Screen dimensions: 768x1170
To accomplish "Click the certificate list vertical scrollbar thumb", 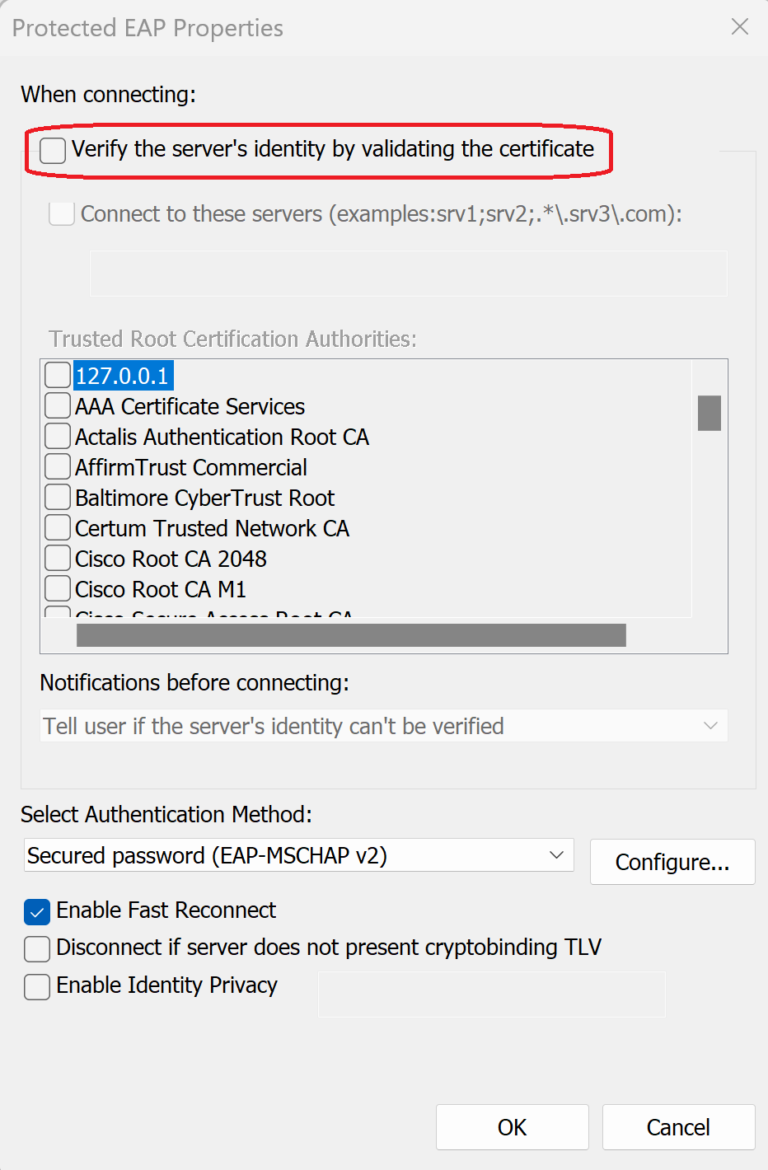I will point(709,413).
